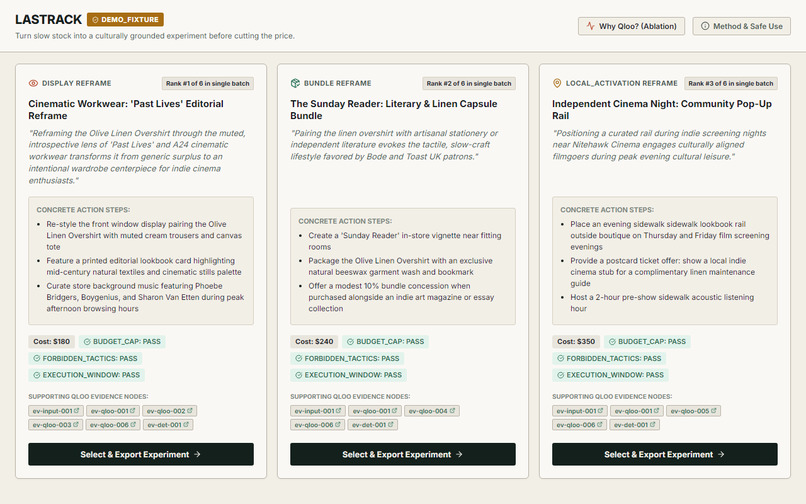
Task: Click the BUDGET_CAP: PASS check icon for $180 card
Action: [87, 341]
